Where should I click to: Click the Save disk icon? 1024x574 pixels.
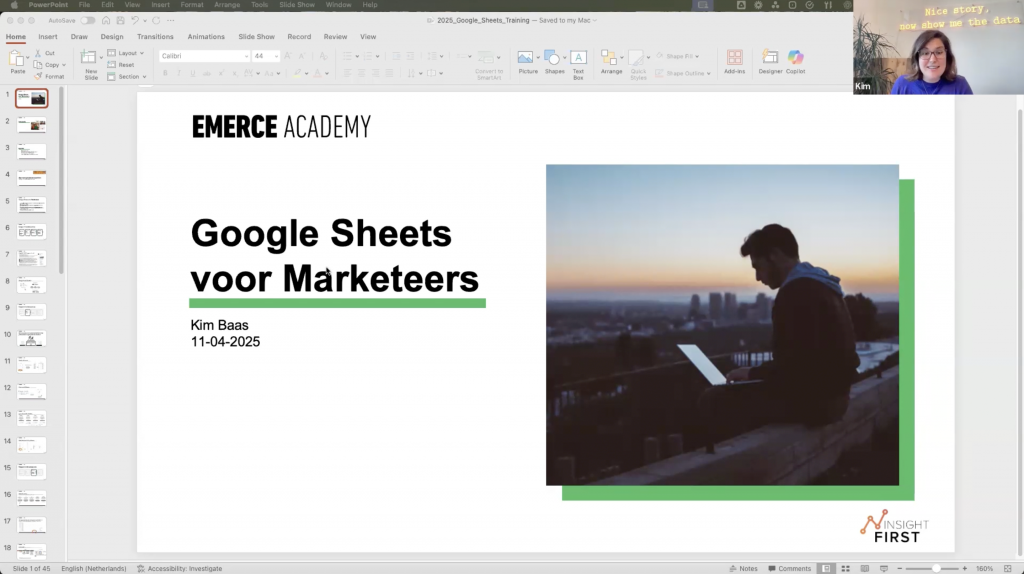coord(120,20)
